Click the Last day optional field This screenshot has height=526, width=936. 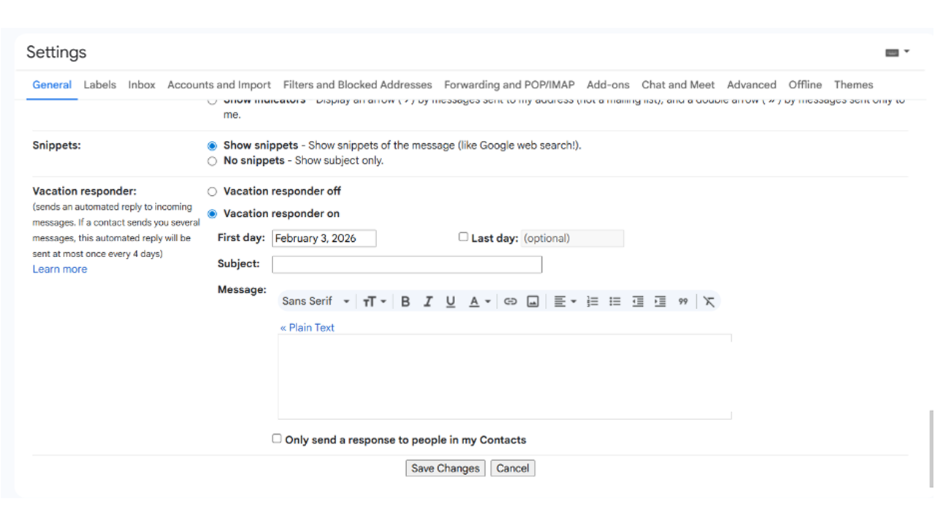pyautogui.click(x=572, y=238)
